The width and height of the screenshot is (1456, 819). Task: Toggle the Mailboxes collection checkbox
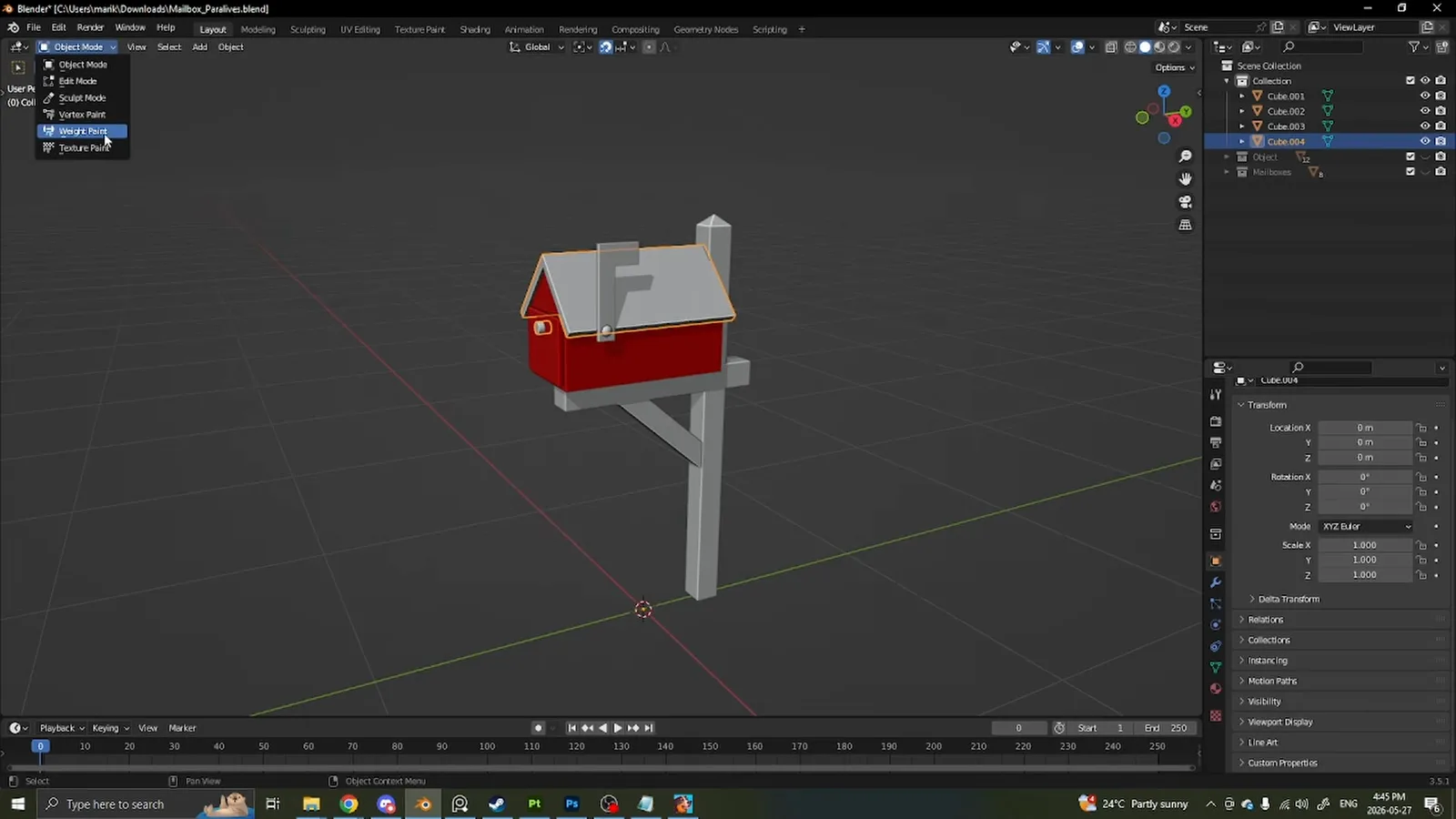tap(1410, 171)
